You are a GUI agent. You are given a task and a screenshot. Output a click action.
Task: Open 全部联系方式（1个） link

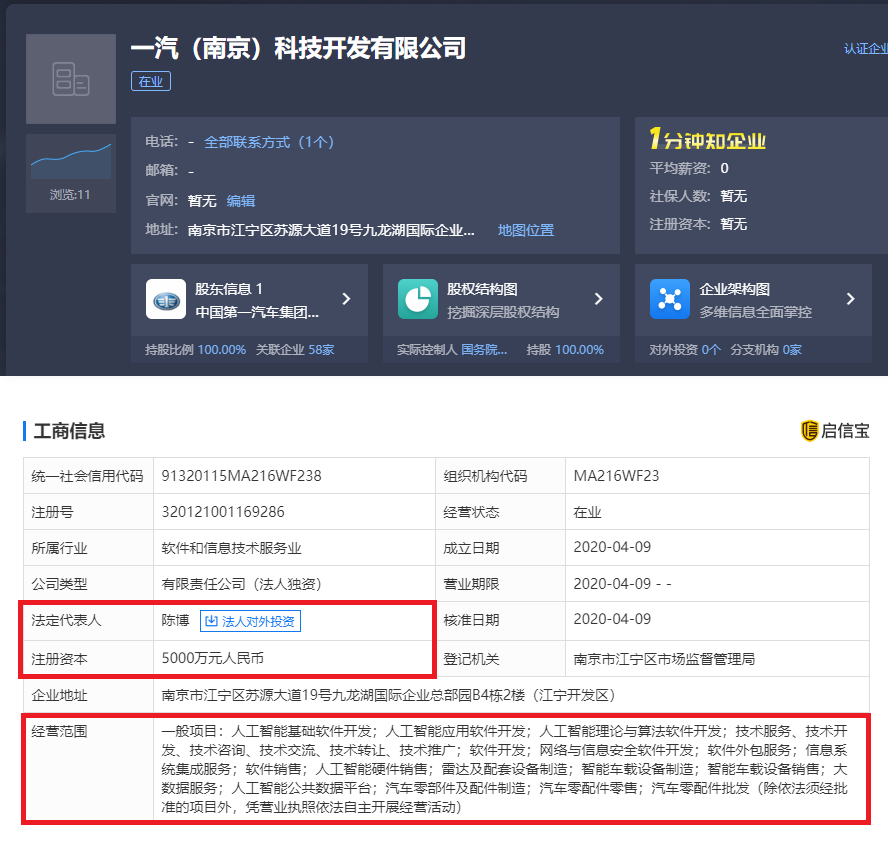tap(269, 142)
